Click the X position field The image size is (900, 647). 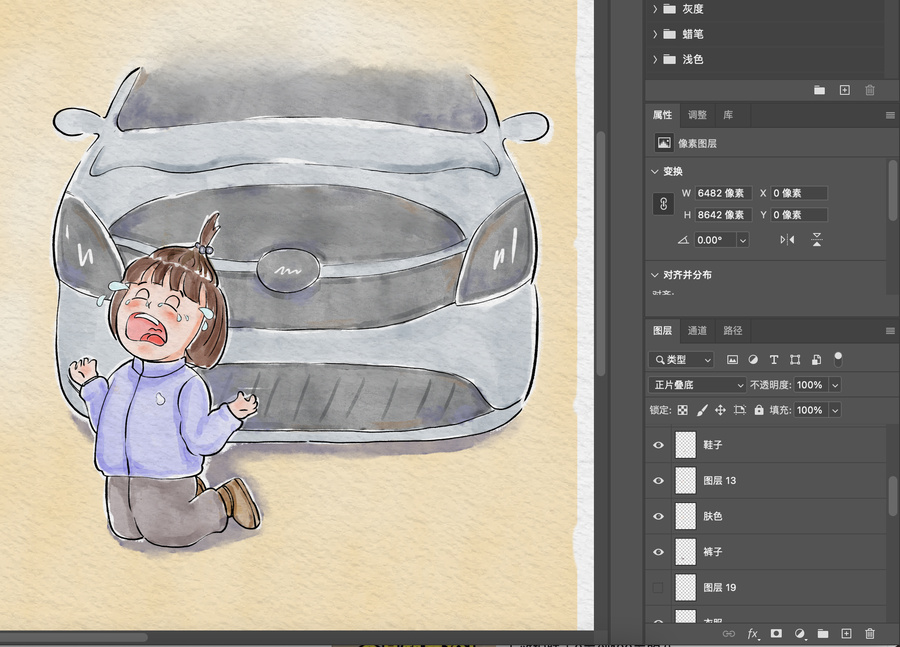799,193
